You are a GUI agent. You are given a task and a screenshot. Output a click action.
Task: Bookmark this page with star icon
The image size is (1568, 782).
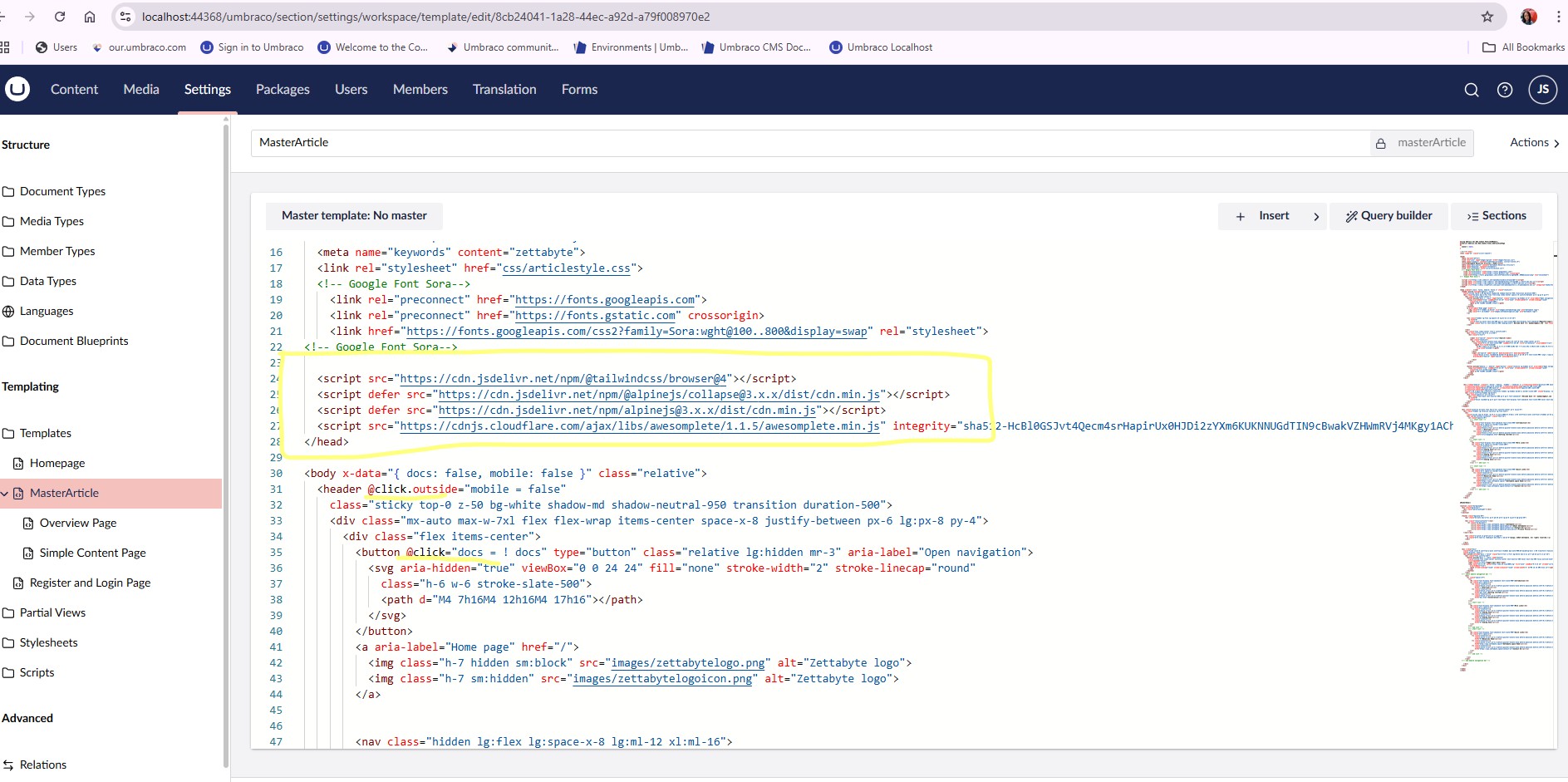(x=1487, y=17)
